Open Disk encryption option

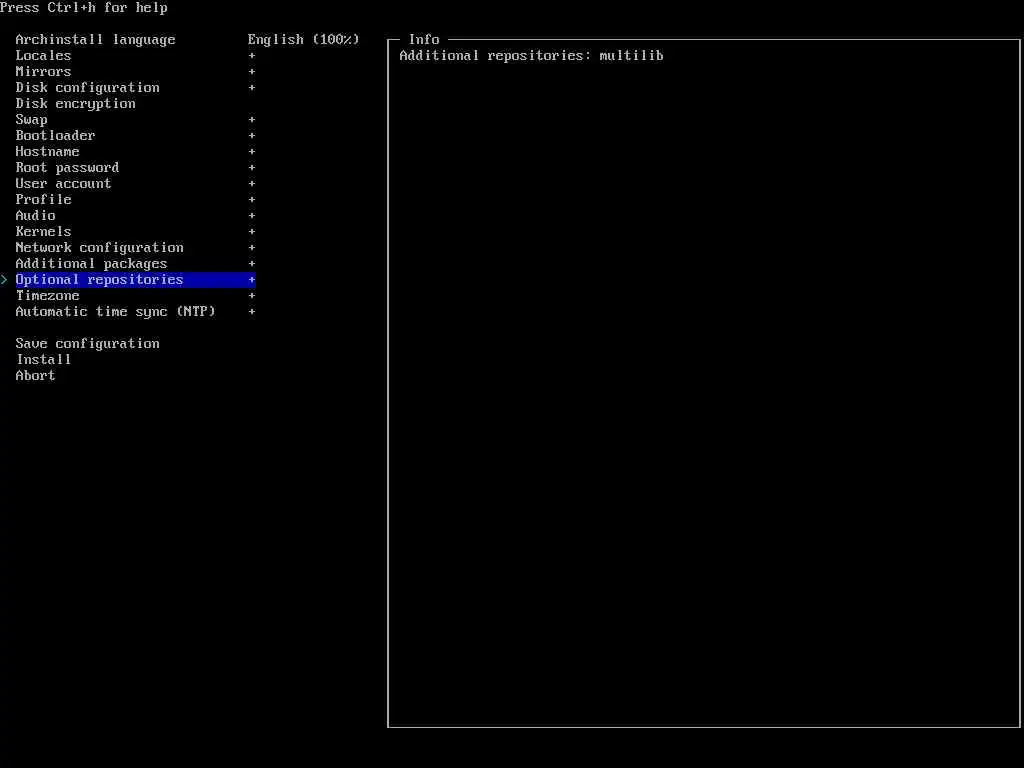(75, 103)
